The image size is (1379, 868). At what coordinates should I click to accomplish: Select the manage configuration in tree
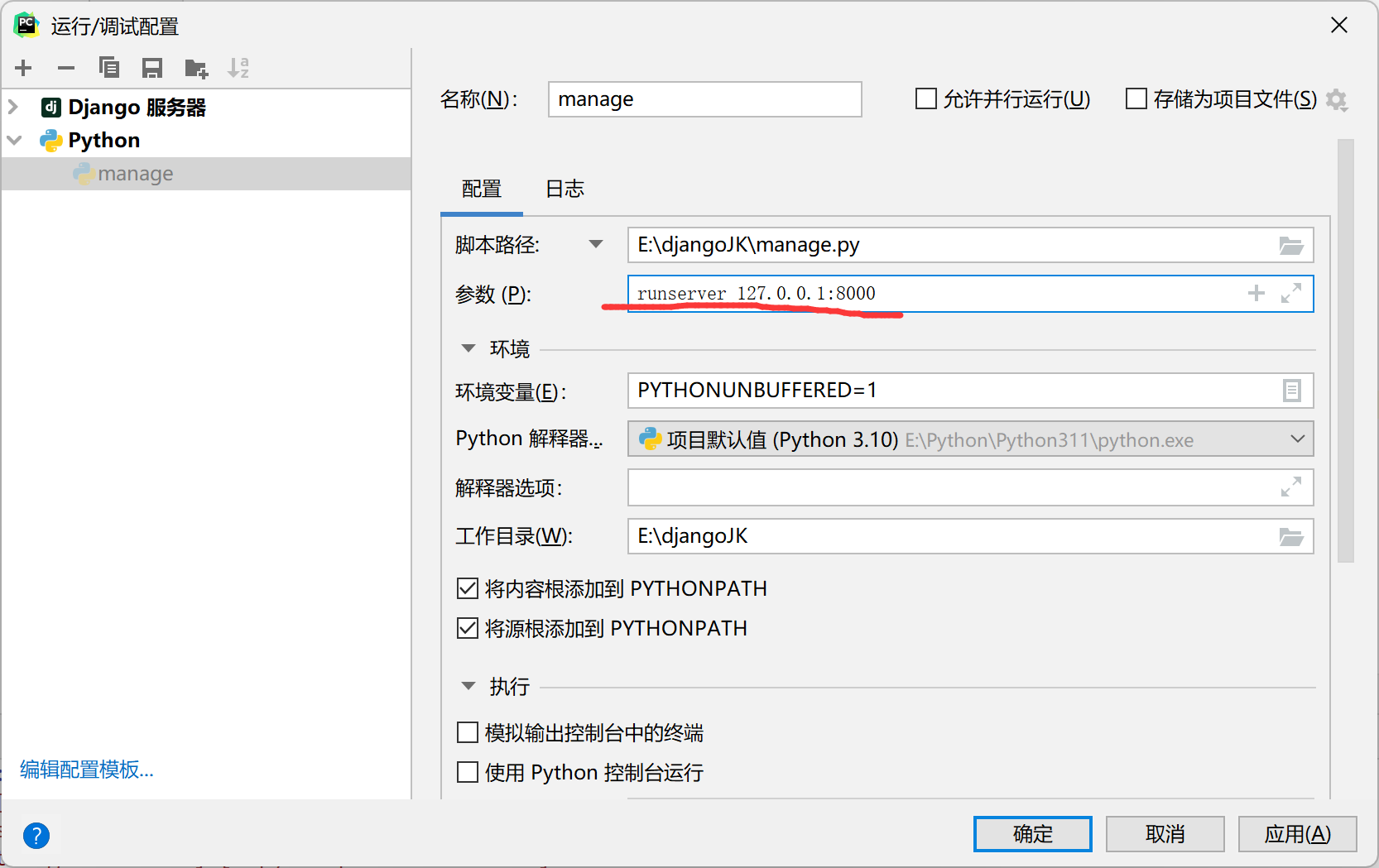[206, 174]
